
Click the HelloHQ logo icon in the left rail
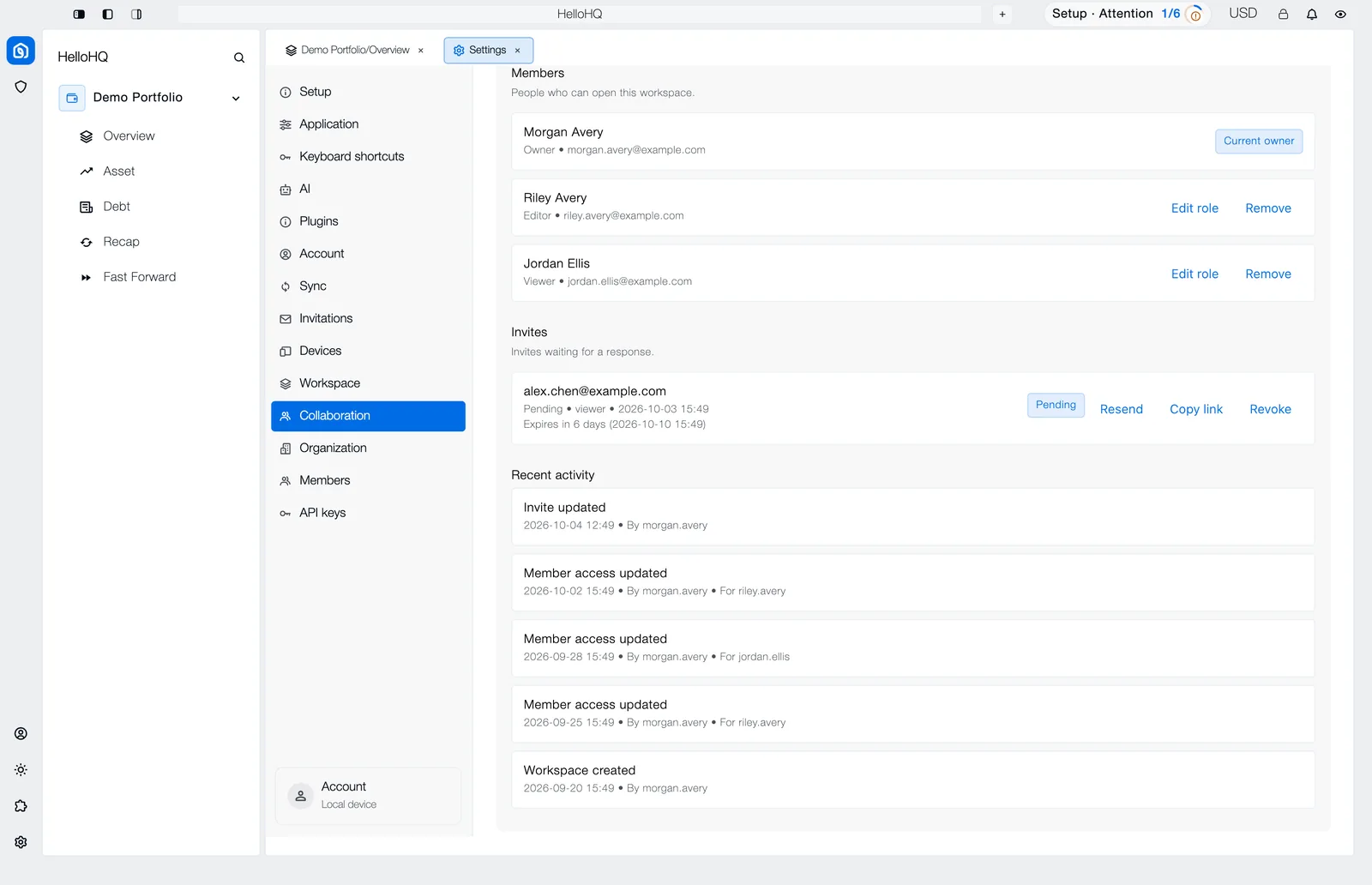click(21, 51)
